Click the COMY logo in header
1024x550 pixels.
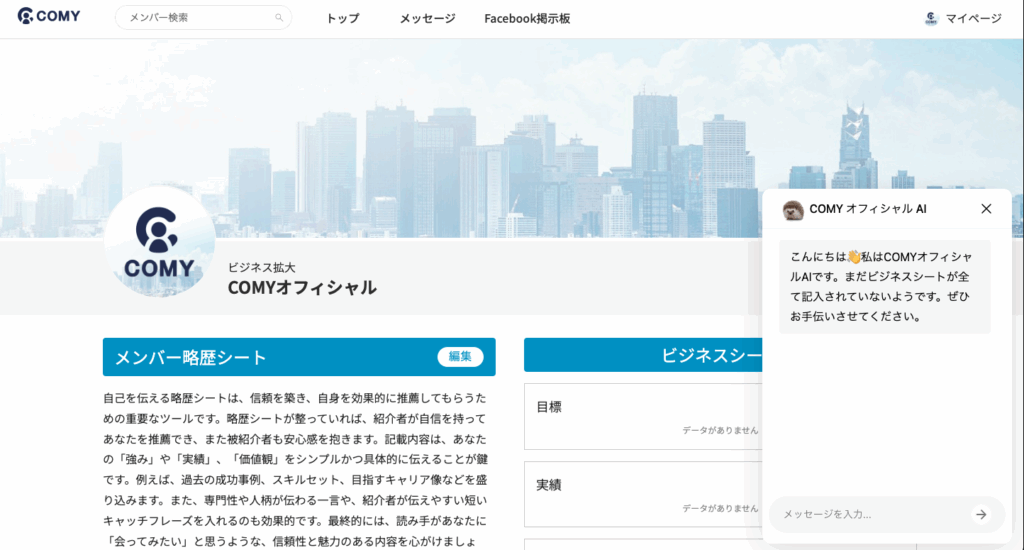point(49,16)
